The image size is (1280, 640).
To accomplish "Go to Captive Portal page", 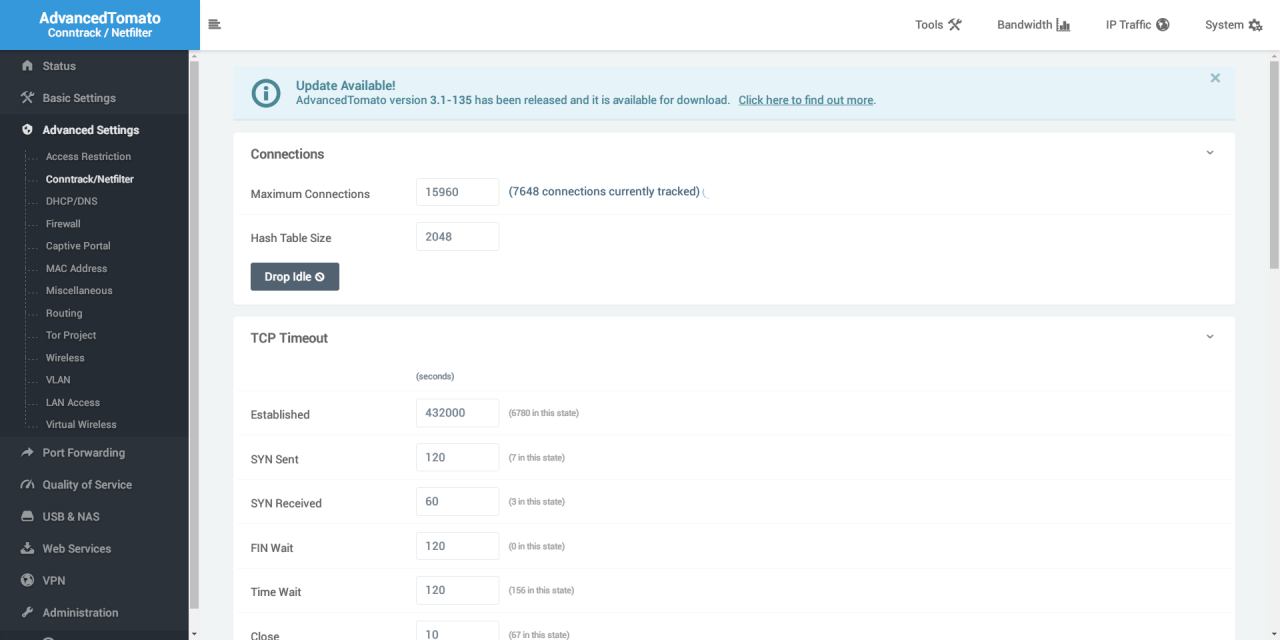I will coord(78,246).
